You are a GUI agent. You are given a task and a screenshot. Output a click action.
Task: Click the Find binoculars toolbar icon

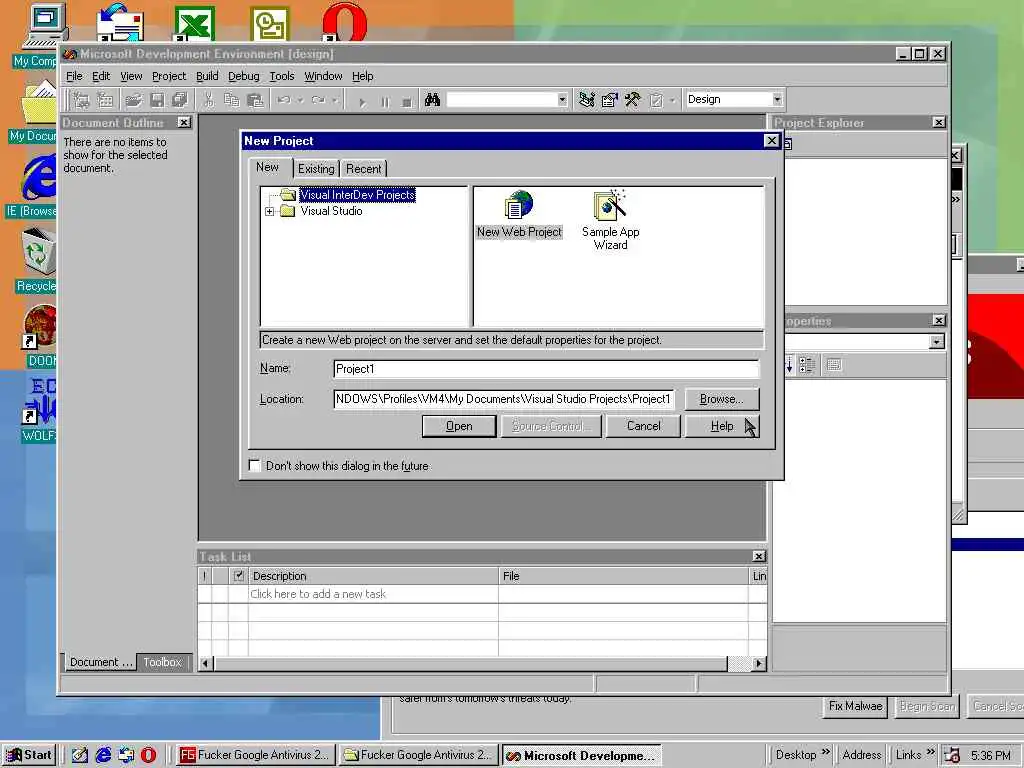coord(432,100)
